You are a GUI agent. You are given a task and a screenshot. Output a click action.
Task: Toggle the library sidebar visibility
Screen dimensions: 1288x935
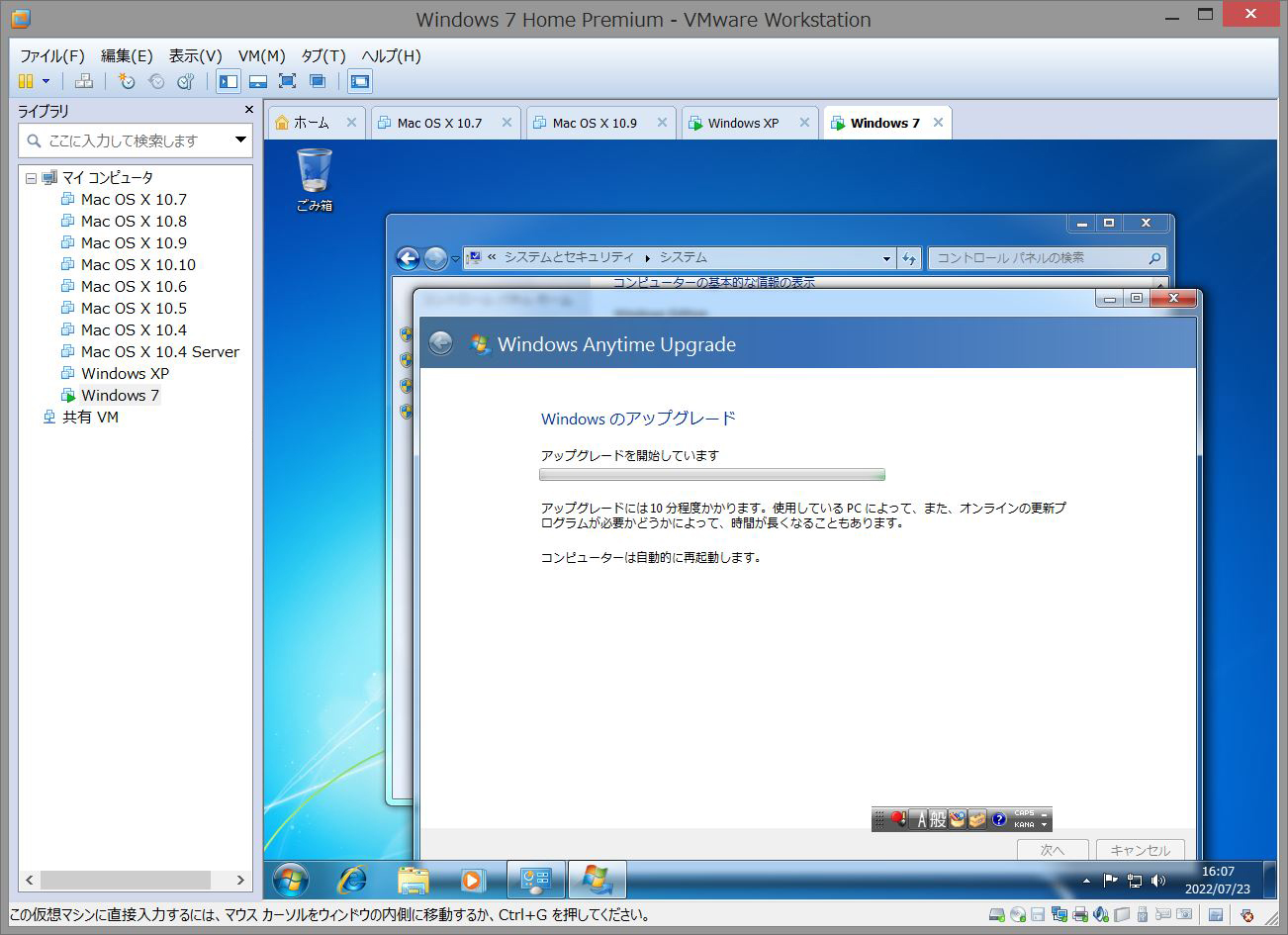228,81
